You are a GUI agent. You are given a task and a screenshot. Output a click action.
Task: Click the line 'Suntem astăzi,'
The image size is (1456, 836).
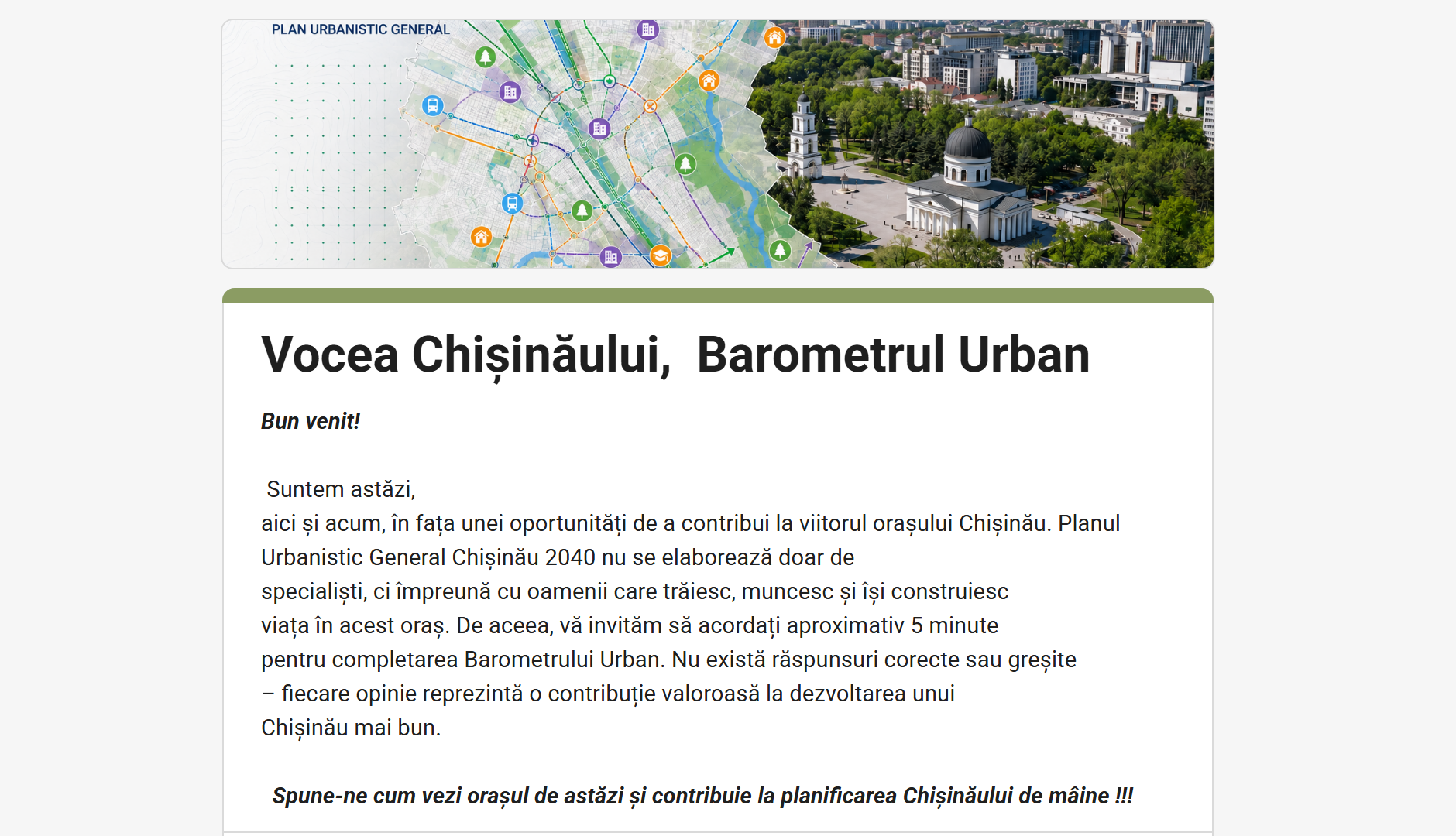tap(341, 489)
